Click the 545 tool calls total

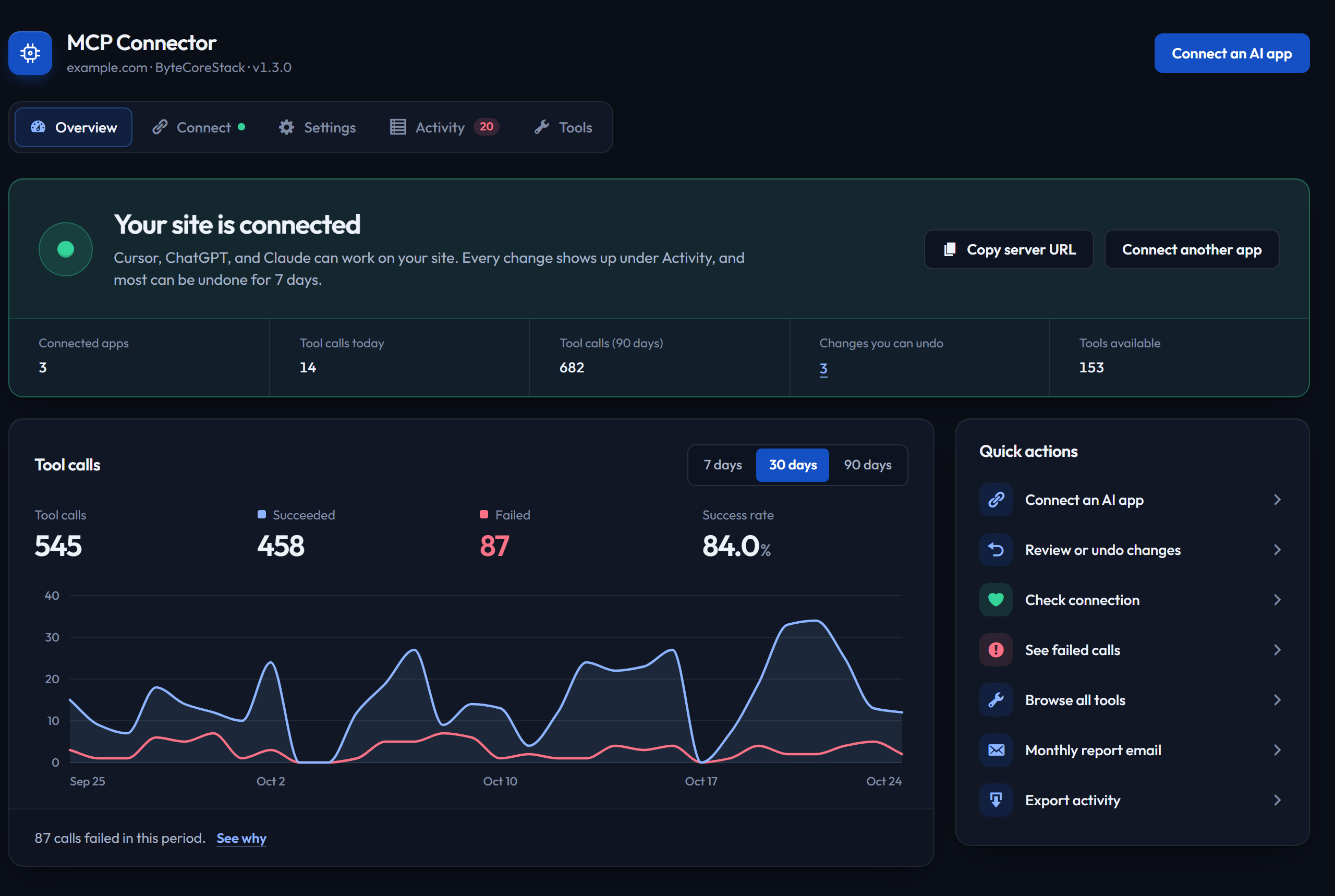[x=58, y=546]
